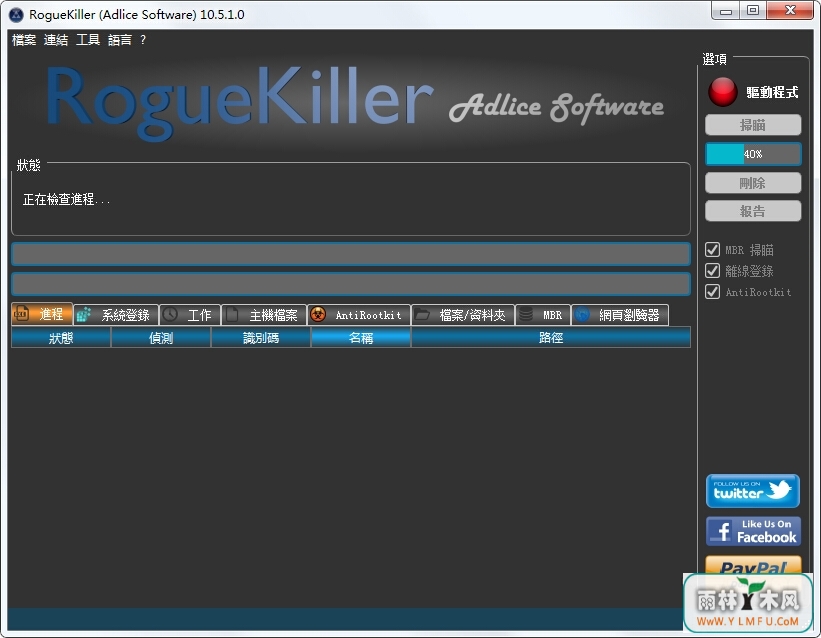Click the folder icon on 檔案/資料夾 tab
This screenshot has height=638, width=821.
pyautogui.click(x=422, y=315)
